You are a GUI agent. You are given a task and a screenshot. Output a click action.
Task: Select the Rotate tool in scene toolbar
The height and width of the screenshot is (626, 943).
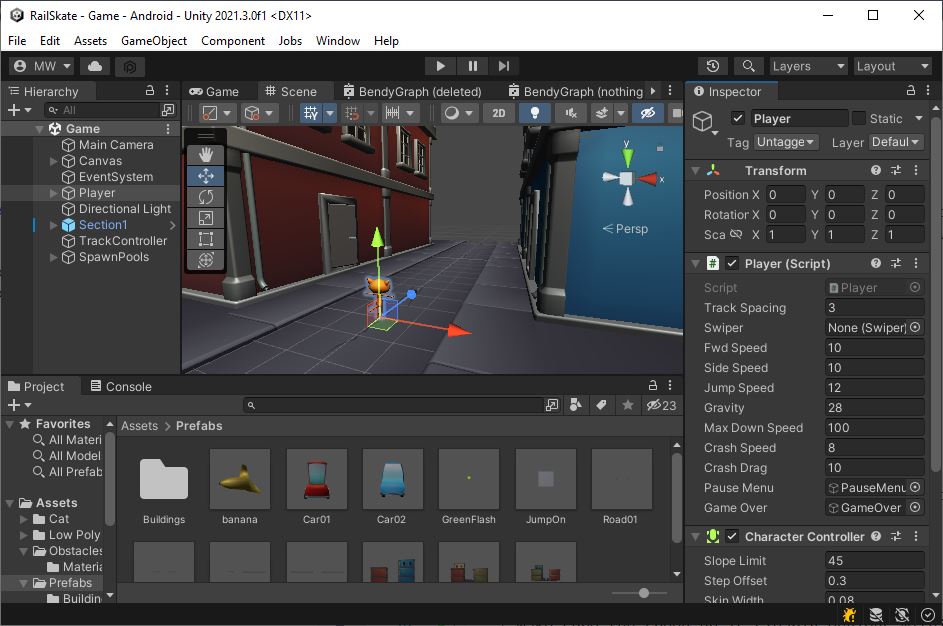[206, 197]
